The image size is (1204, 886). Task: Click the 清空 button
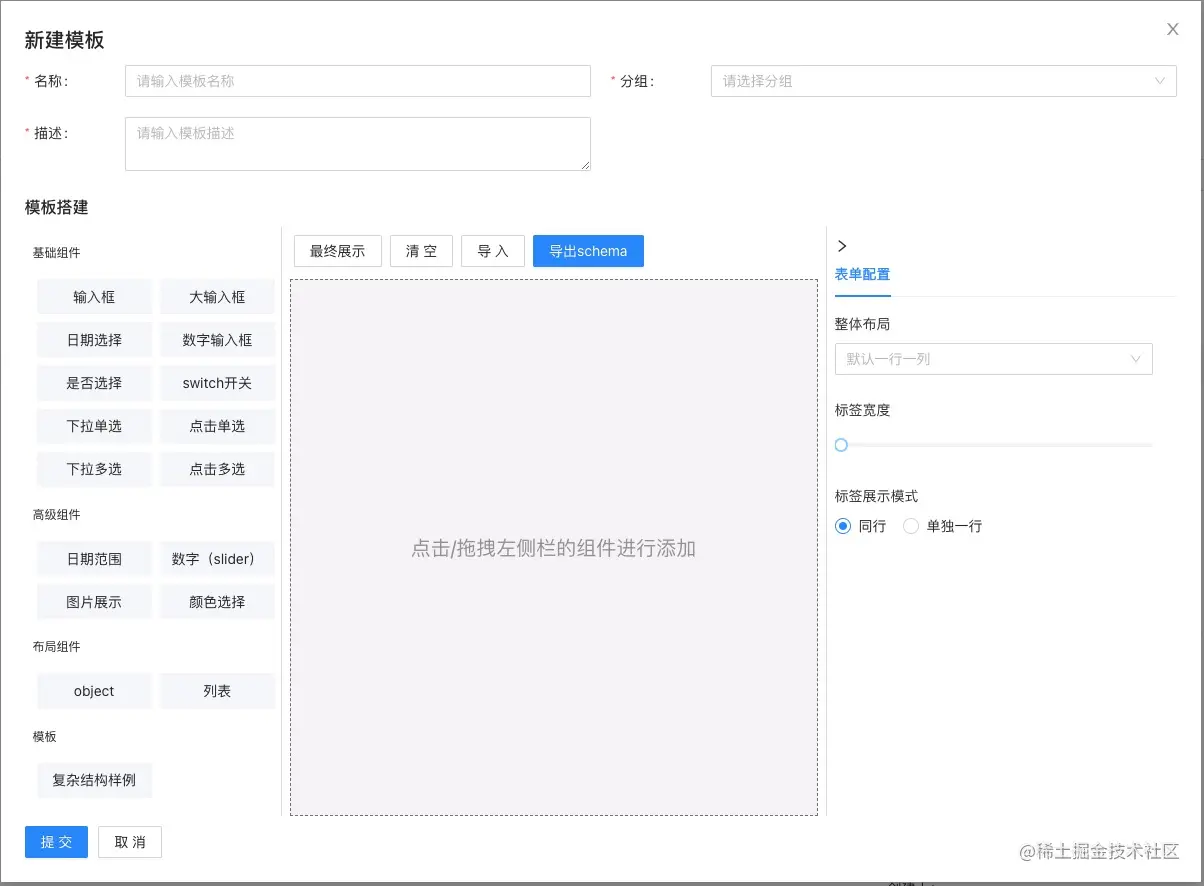[x=421, y=251]
